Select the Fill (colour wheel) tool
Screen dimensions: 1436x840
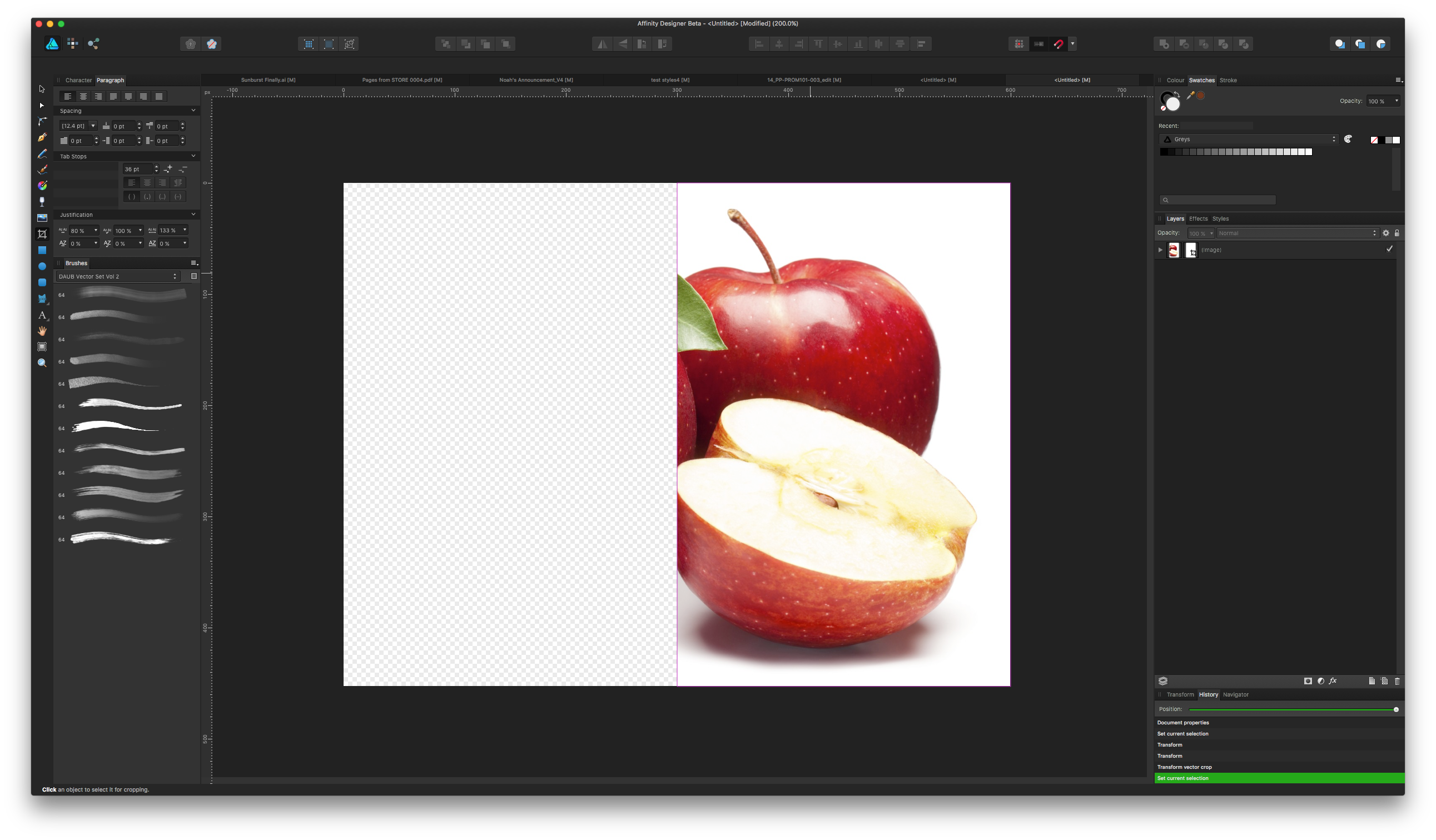click(x=42, y=186)
